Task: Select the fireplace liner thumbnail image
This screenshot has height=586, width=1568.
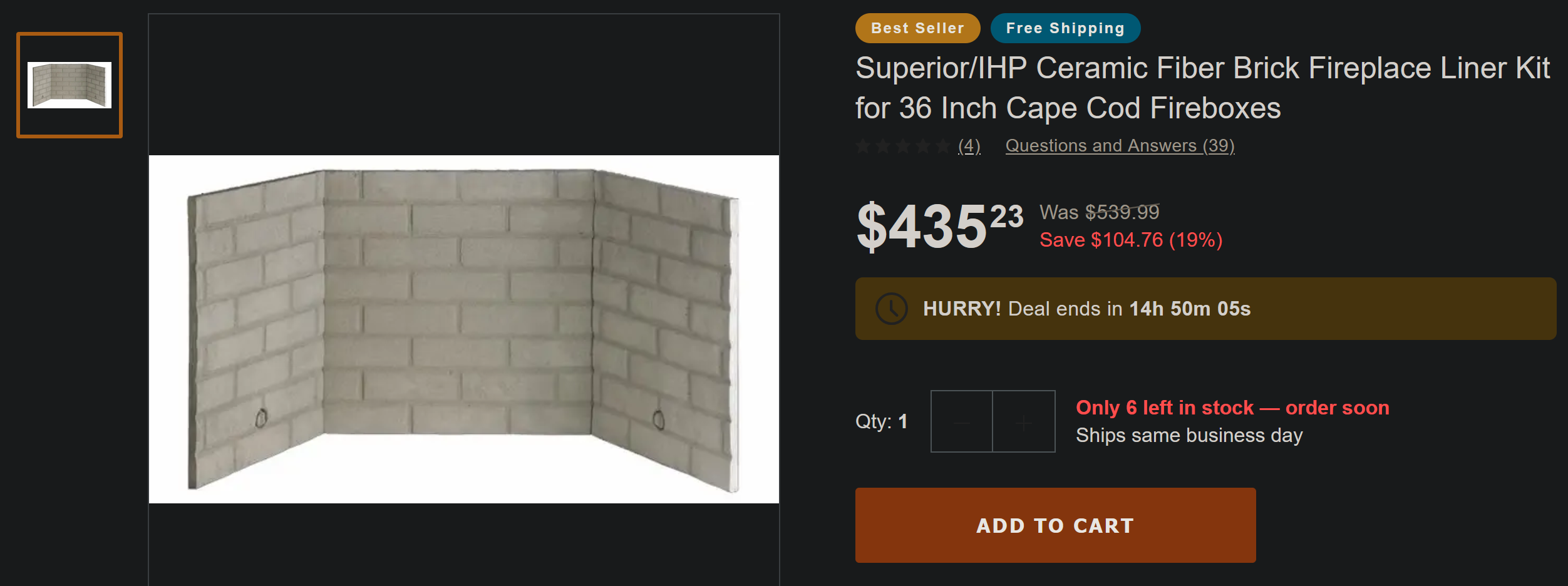Action: [70, 85]
